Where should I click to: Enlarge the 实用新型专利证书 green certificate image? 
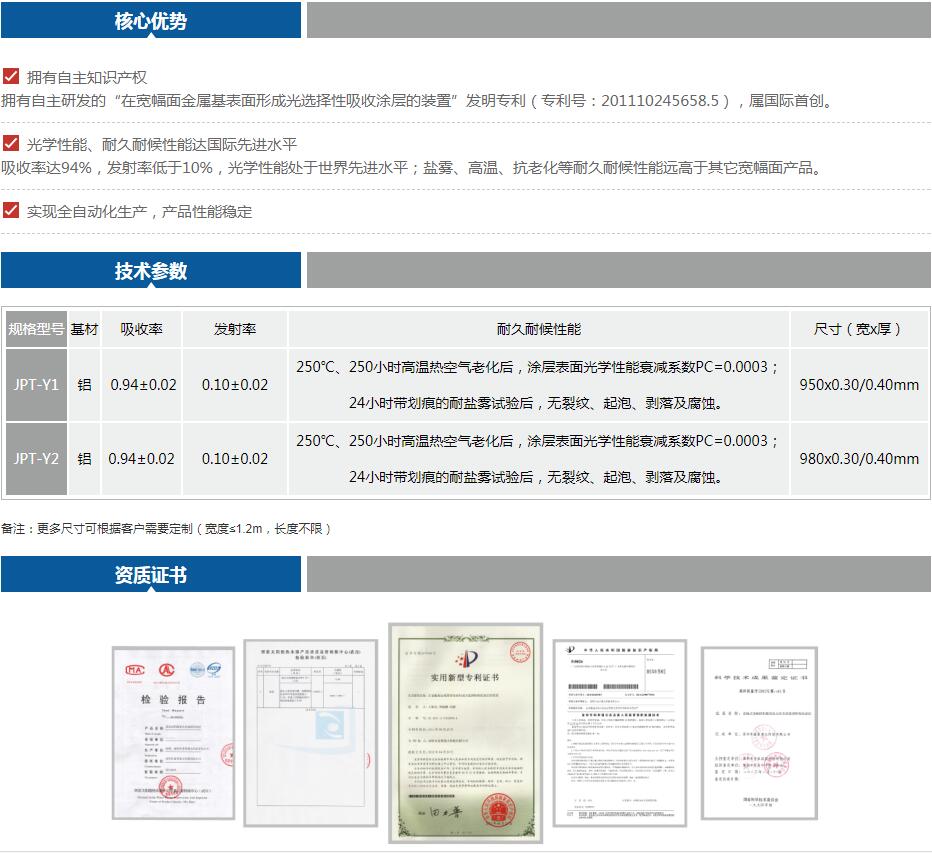point(465,733)
